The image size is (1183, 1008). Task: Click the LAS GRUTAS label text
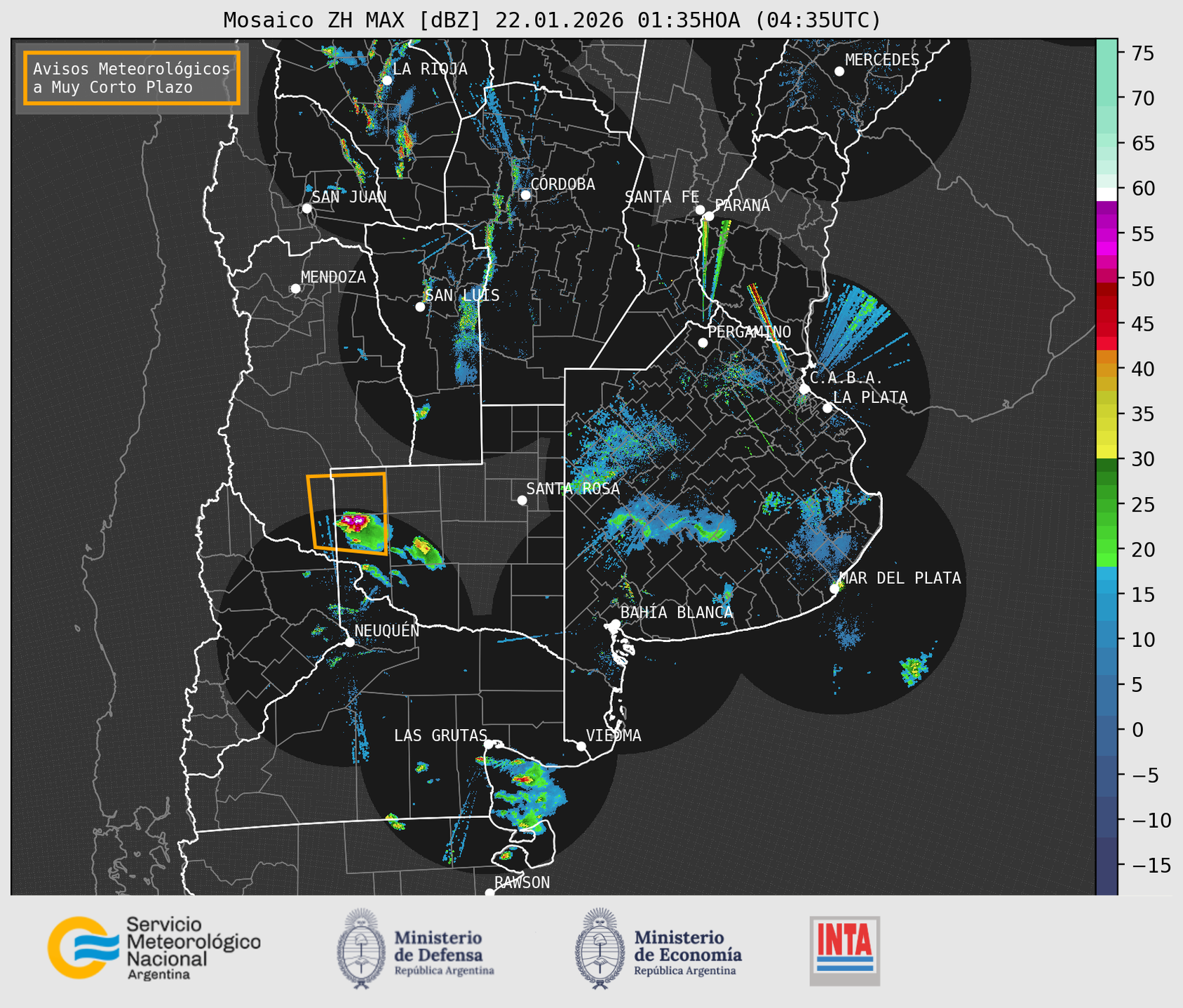coord(440,735)
